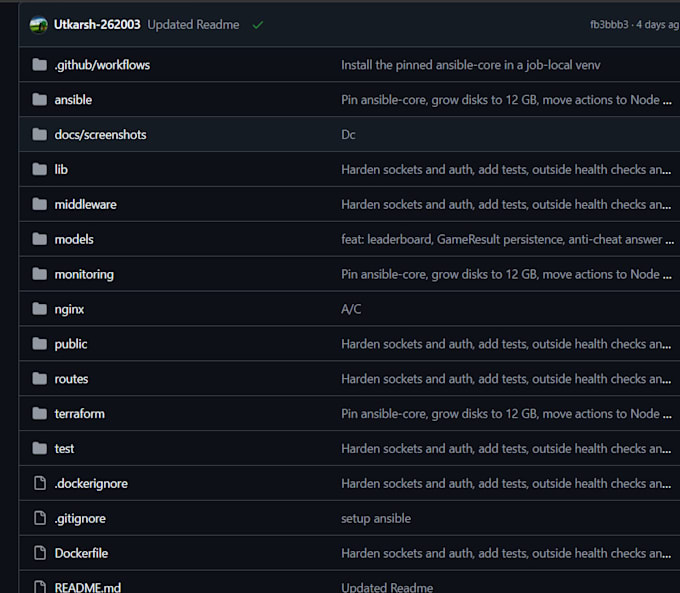Screen dimensions: 680x593
Task: Open the middleware row's 'Harden sockets' commit
Action: 506,204
